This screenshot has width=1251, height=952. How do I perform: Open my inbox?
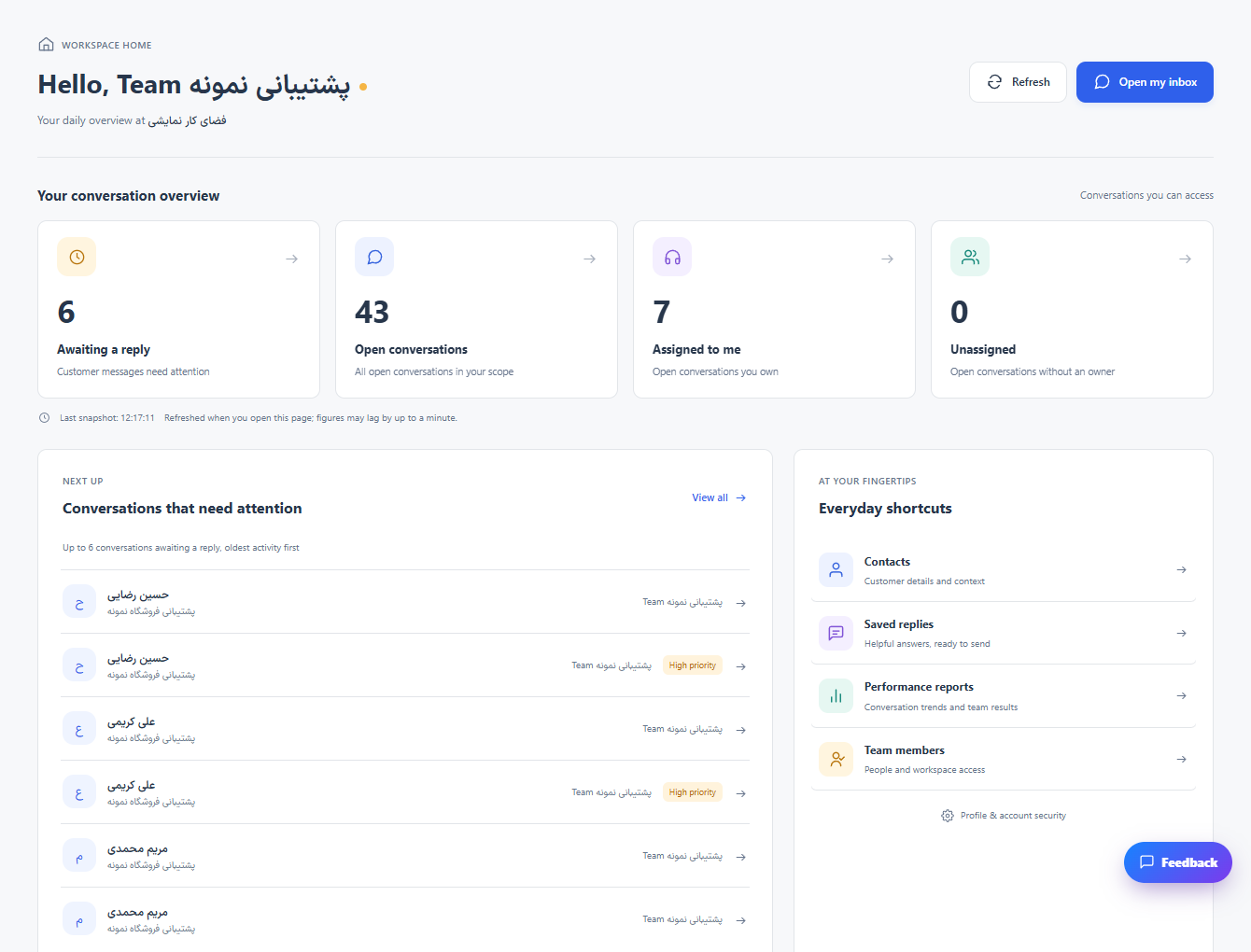1145,82
